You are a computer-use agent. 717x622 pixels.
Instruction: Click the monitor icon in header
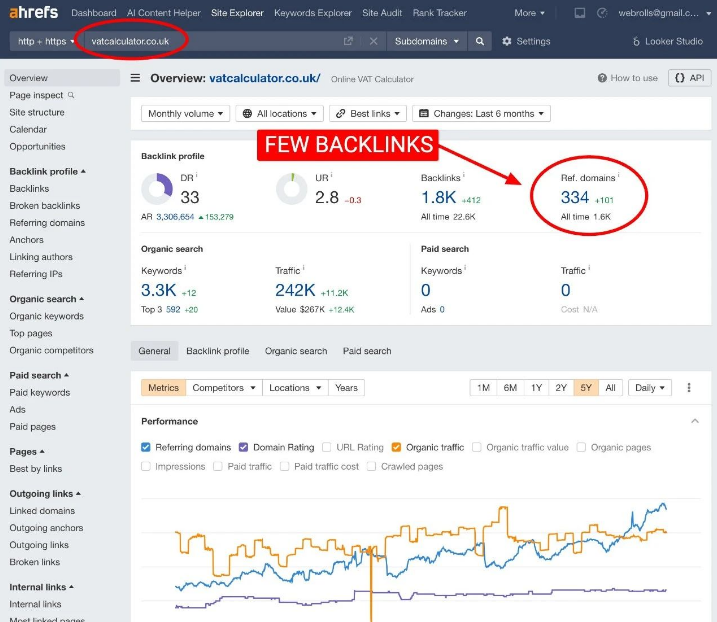[x=579, y=13]
